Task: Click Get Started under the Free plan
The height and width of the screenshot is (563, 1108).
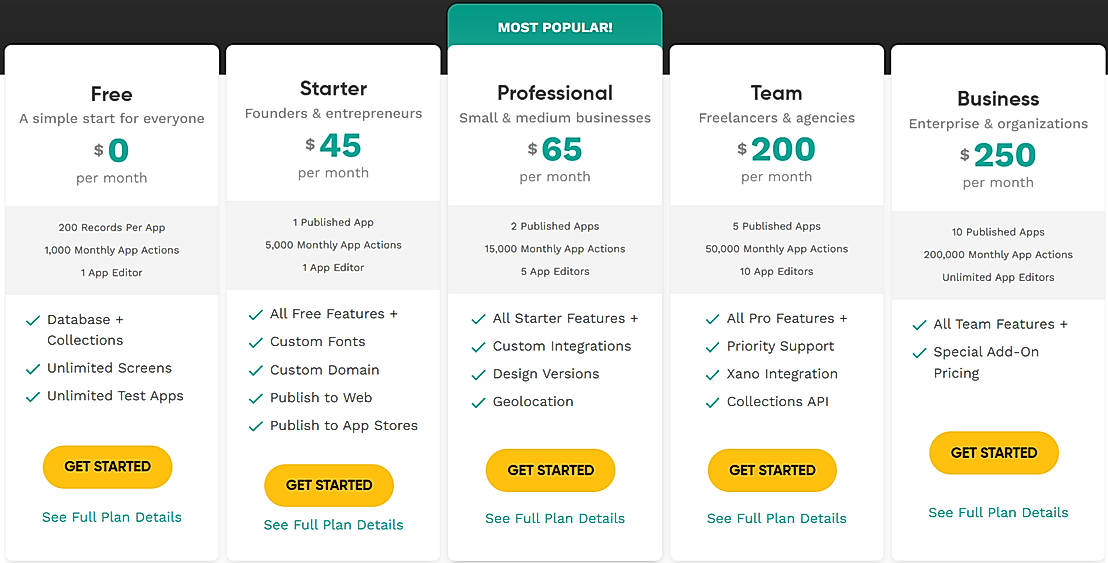Action: (x=107, y=467)
